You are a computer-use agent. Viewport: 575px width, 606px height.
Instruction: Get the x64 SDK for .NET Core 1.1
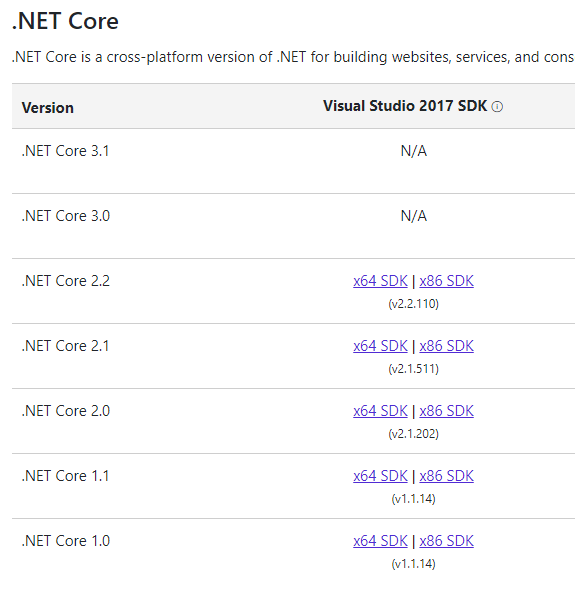380,476
